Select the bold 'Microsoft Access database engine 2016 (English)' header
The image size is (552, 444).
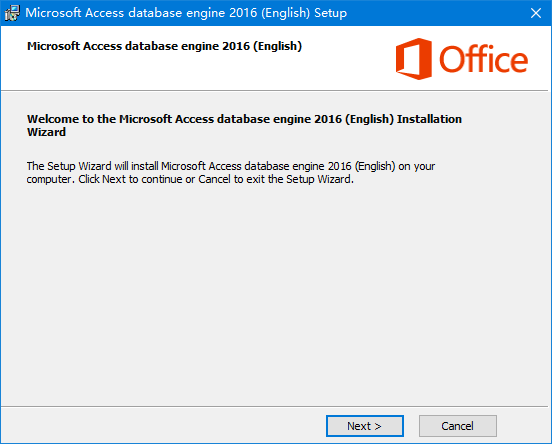click(x=164, y=46)
